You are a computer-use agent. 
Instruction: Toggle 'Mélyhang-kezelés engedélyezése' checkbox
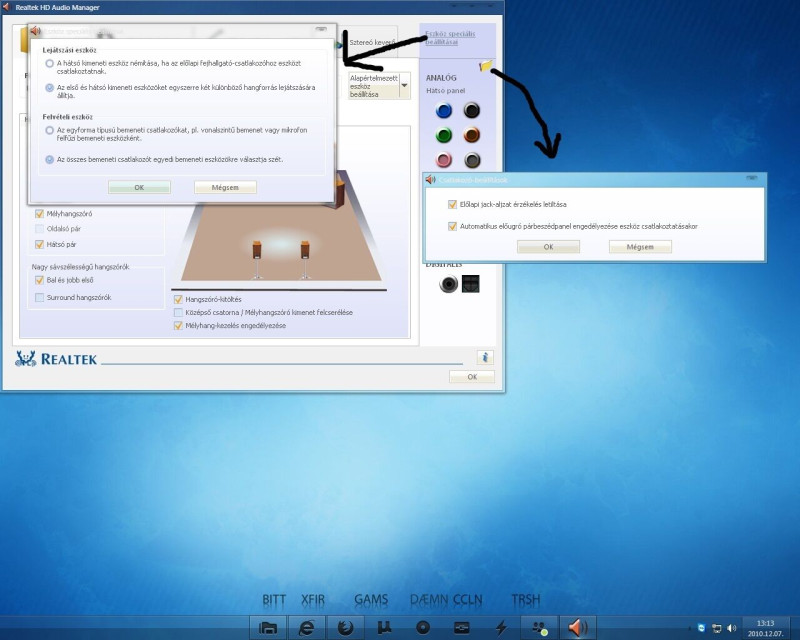(x=178, y=326)
